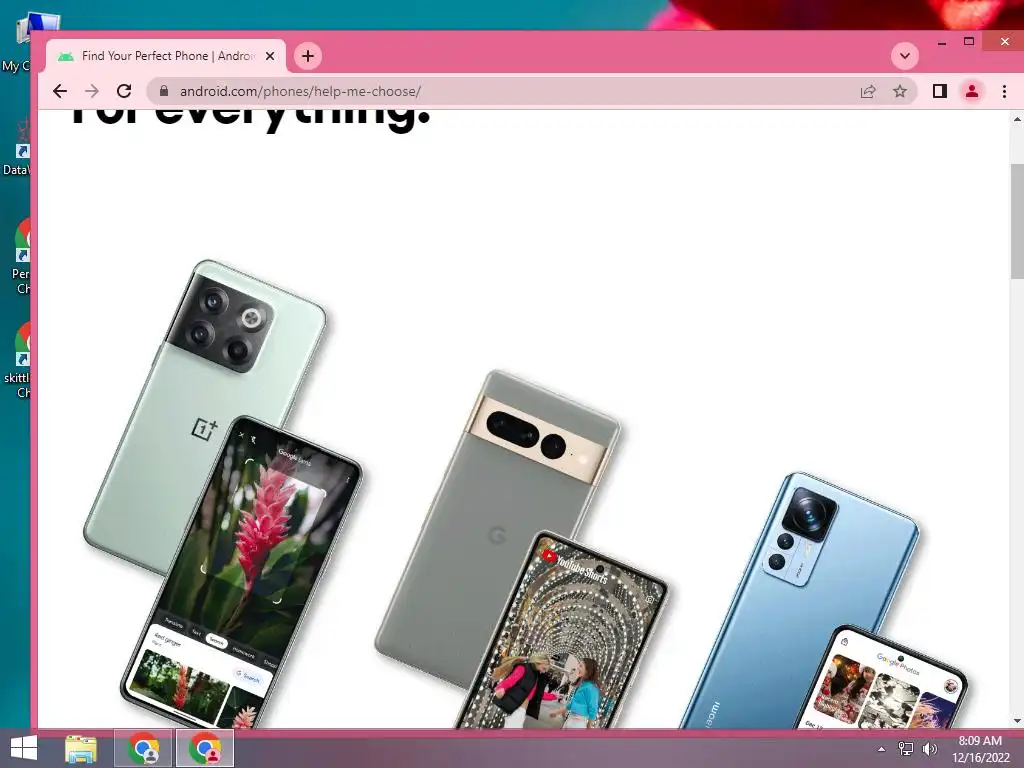Open the volume tray control
Image resolution: width=1024 pixels, height=768 pixels.
click(x=930, y=749)
